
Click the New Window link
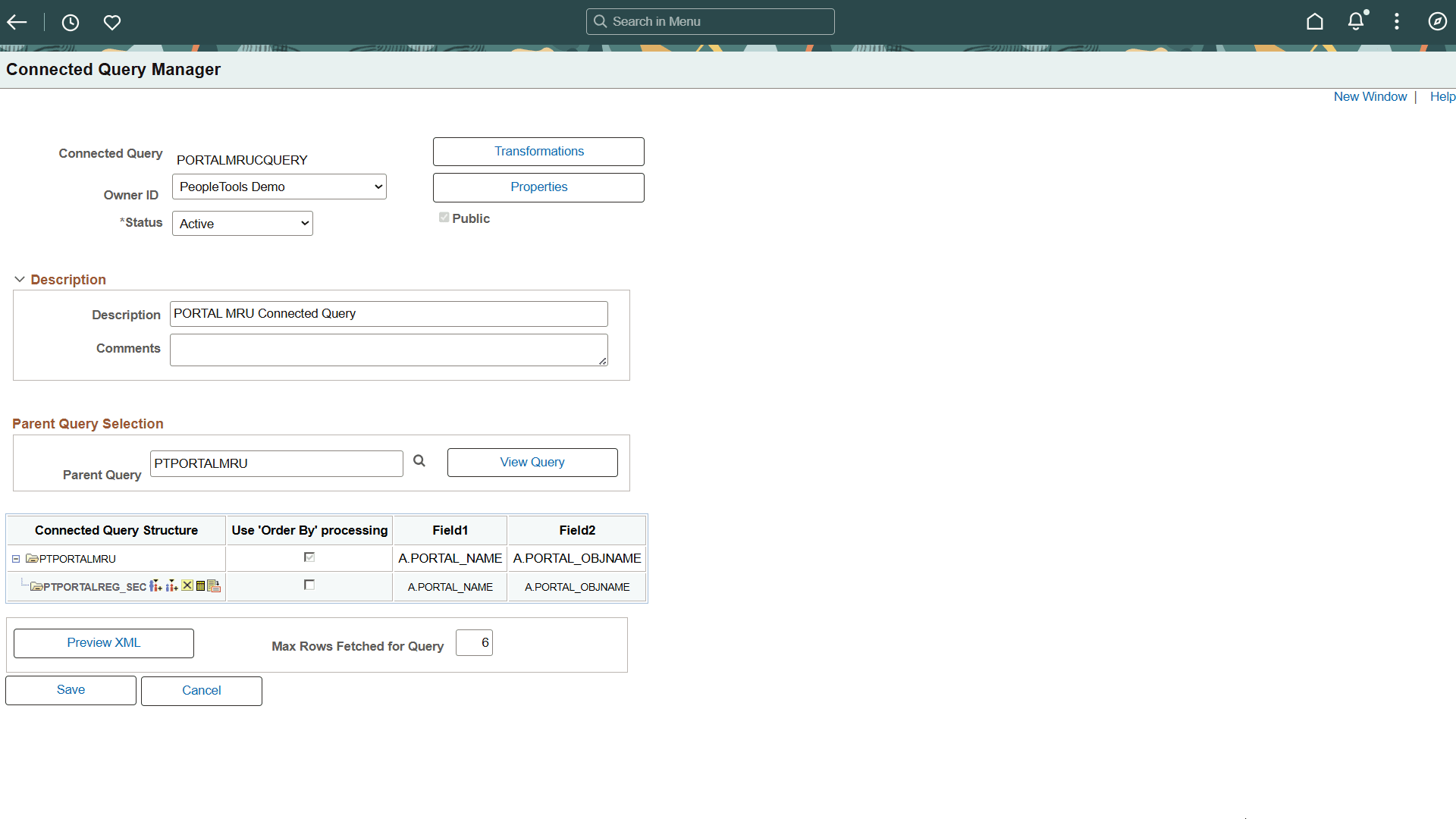point(1370,96)
